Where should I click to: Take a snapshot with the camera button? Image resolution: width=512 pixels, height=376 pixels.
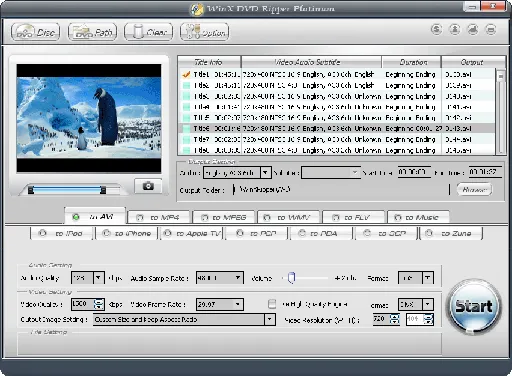(x=148, y=186)
